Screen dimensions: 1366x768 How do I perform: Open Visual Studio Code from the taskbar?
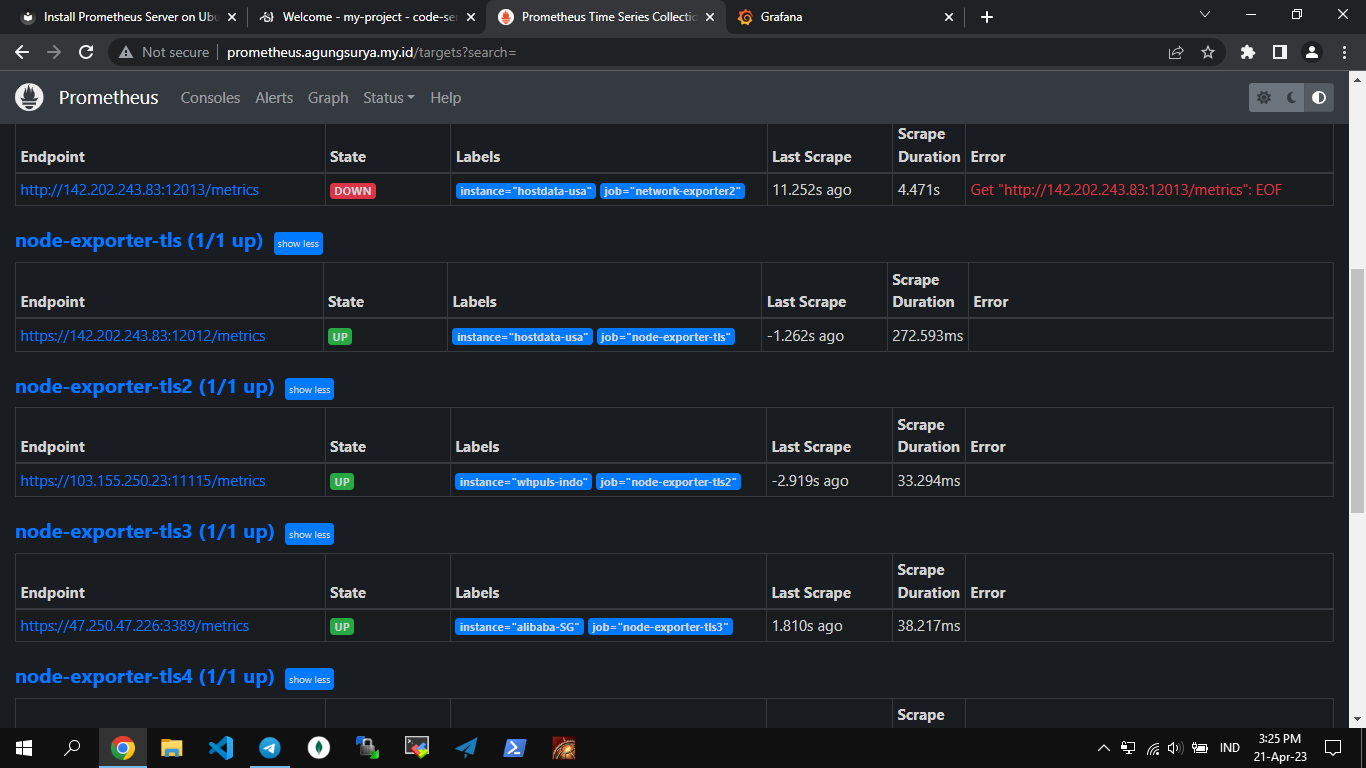[x=220, y=747]
